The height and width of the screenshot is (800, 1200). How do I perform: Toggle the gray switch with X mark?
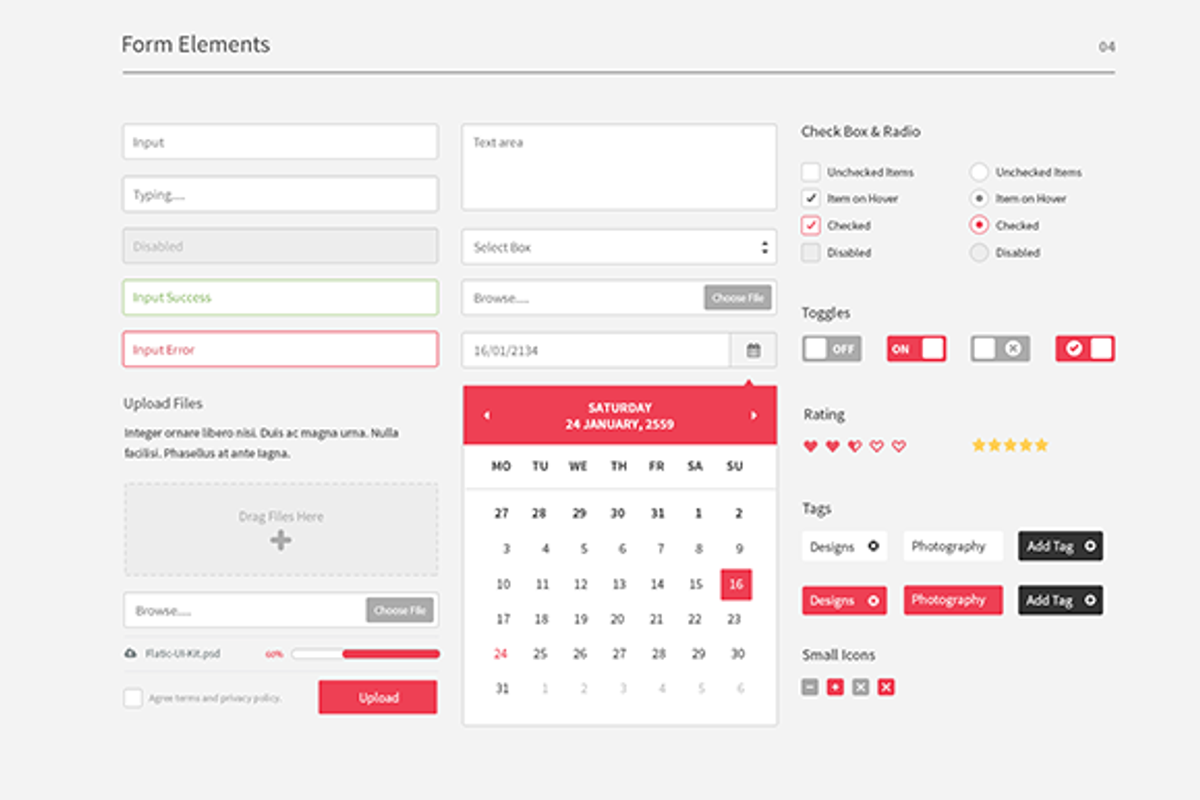click(x=1000, y=349)
